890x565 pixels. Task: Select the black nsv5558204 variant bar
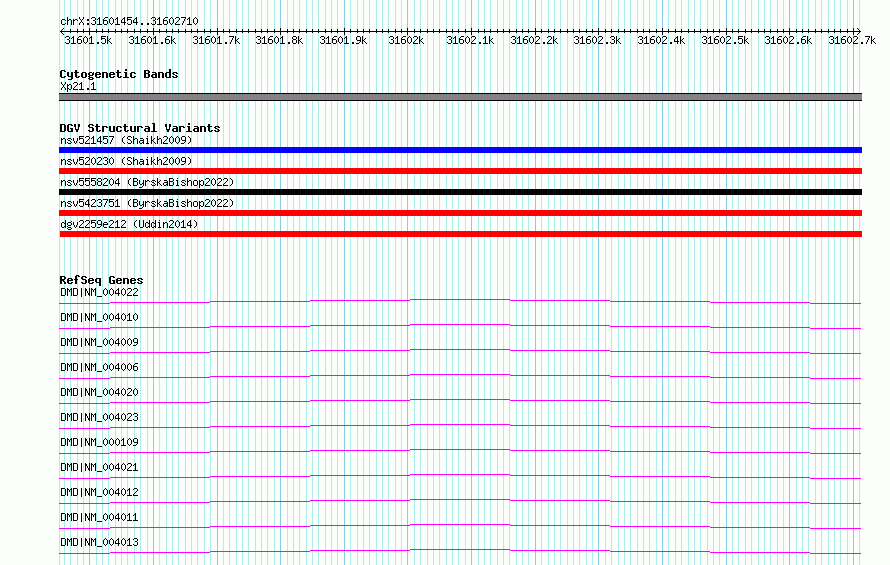[x=460, y=192]
